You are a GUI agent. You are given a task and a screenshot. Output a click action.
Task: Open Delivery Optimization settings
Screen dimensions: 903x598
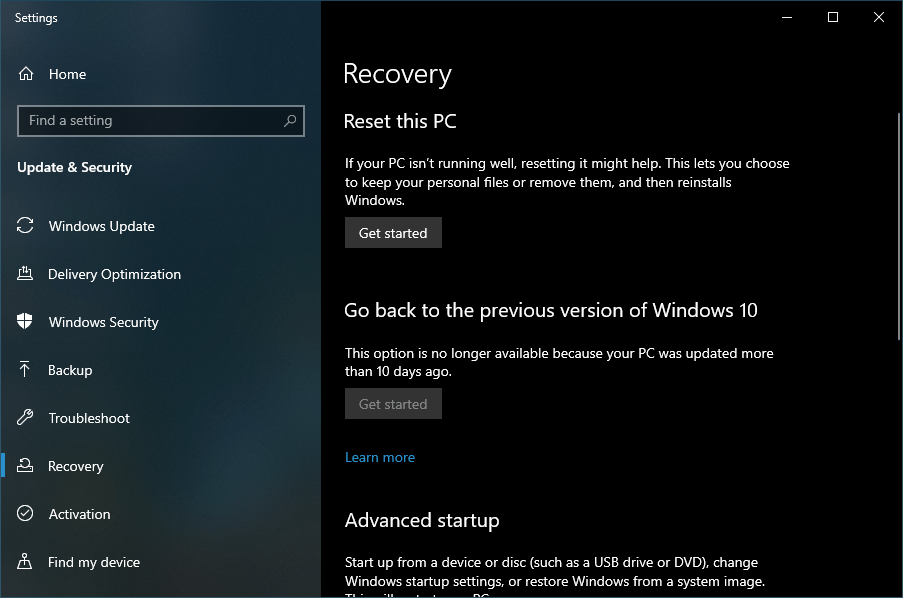tap(114, 274)
